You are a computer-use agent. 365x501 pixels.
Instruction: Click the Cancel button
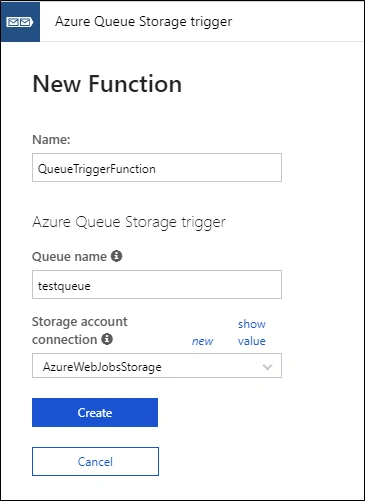(x=95, y=461)
